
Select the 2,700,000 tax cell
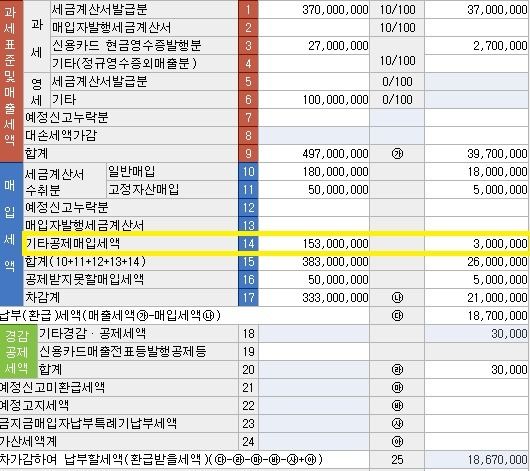[477, 45]
